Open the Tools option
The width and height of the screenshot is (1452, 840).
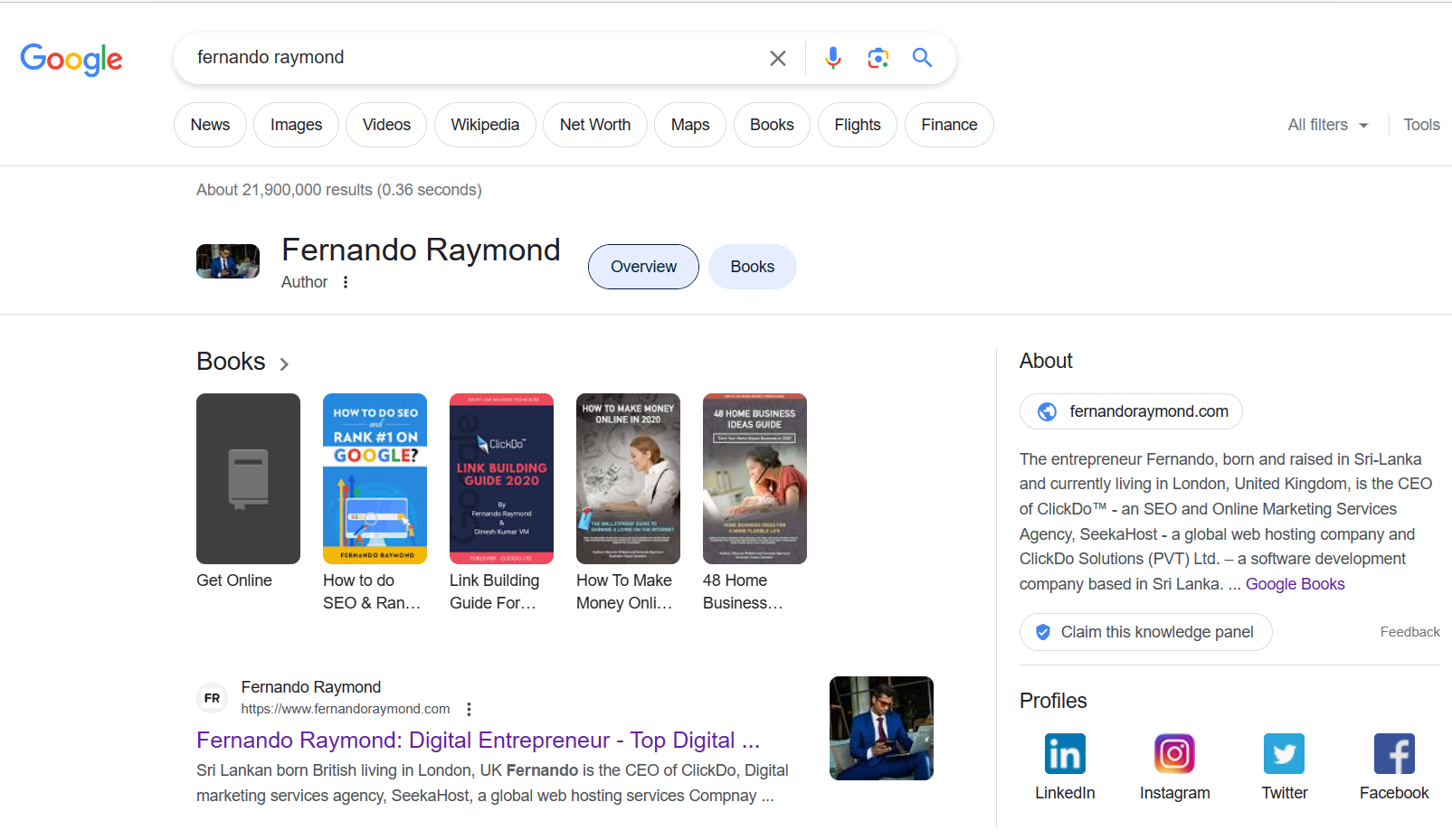(x=1421, y=125)
